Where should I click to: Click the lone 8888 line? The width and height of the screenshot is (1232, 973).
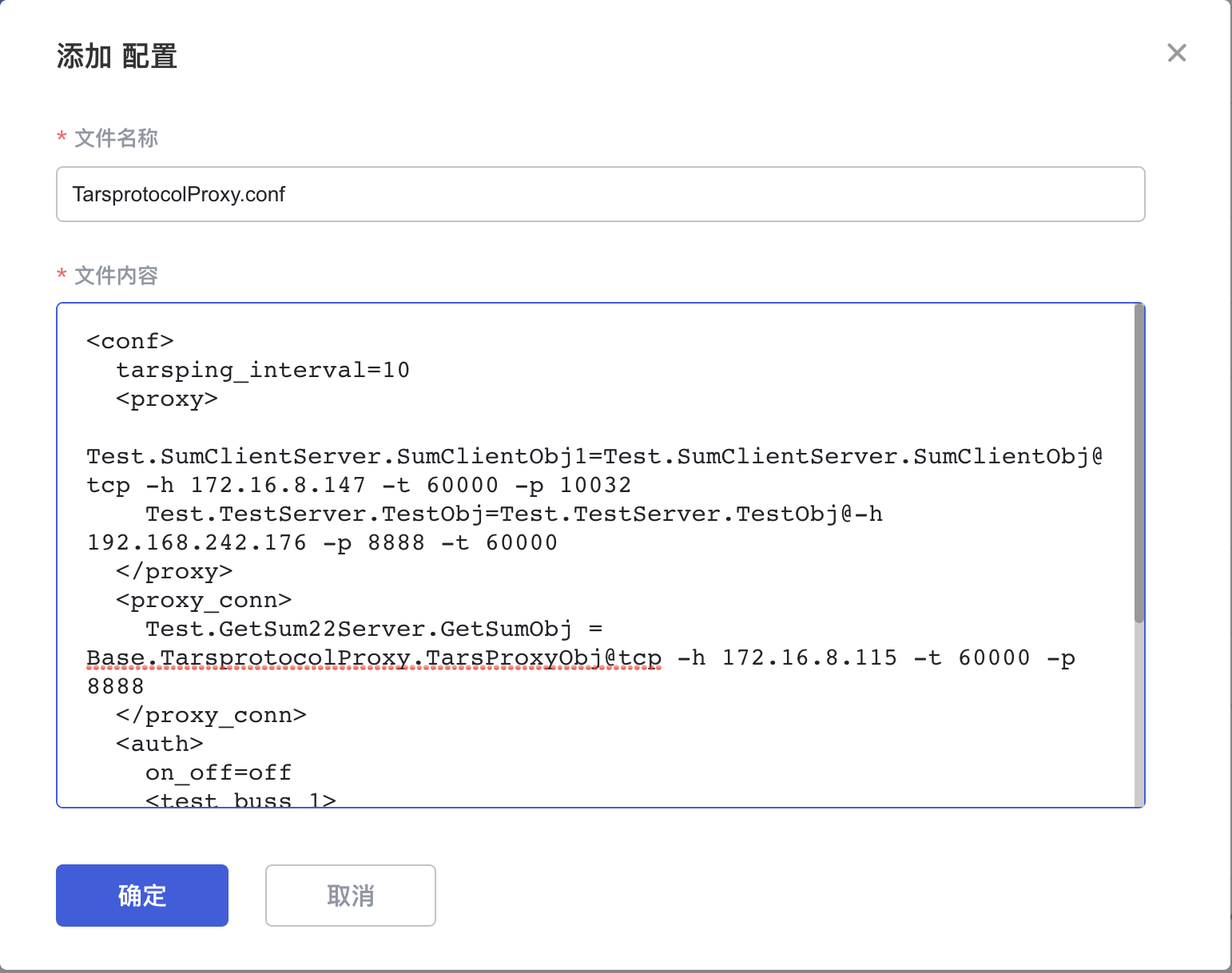[x=115, y=686]
